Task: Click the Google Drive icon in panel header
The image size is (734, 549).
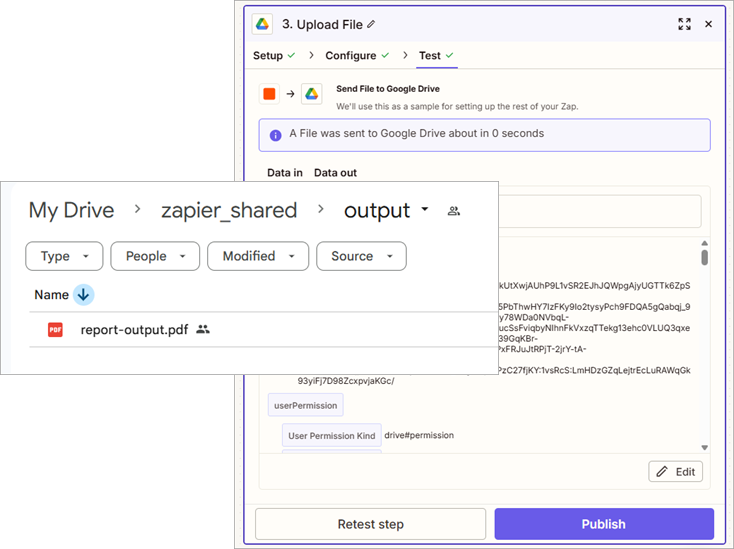Action: point(263,24)
